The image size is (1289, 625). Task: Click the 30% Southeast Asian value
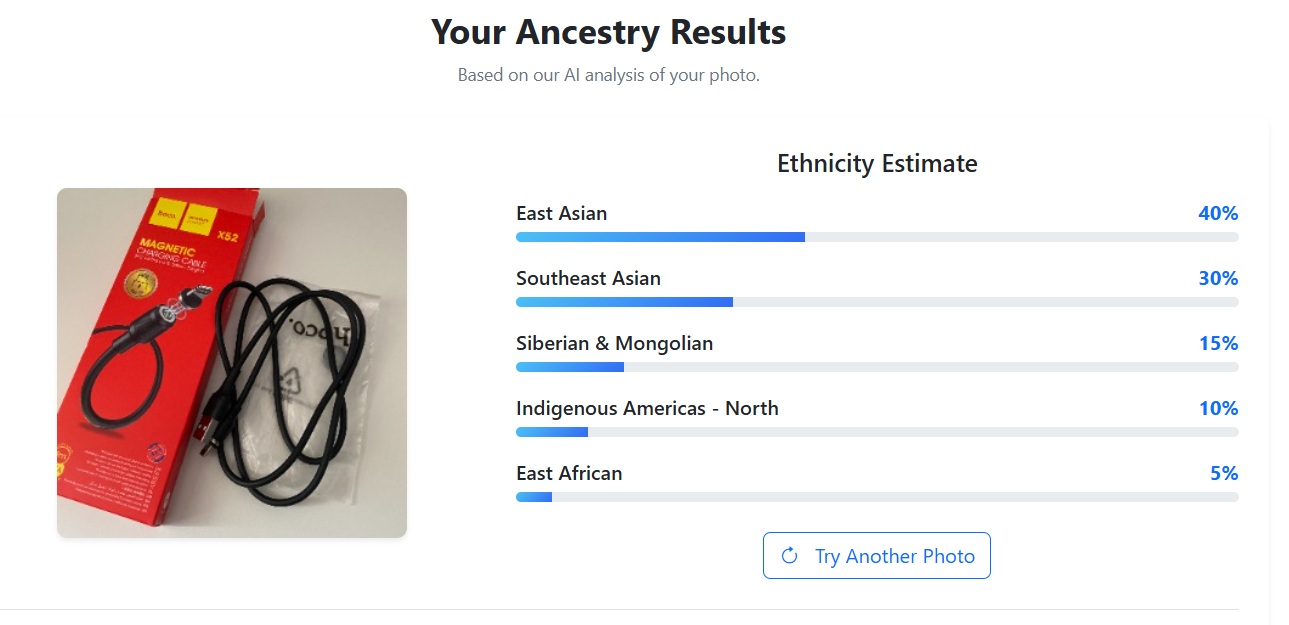click(x=1218, y=278)
